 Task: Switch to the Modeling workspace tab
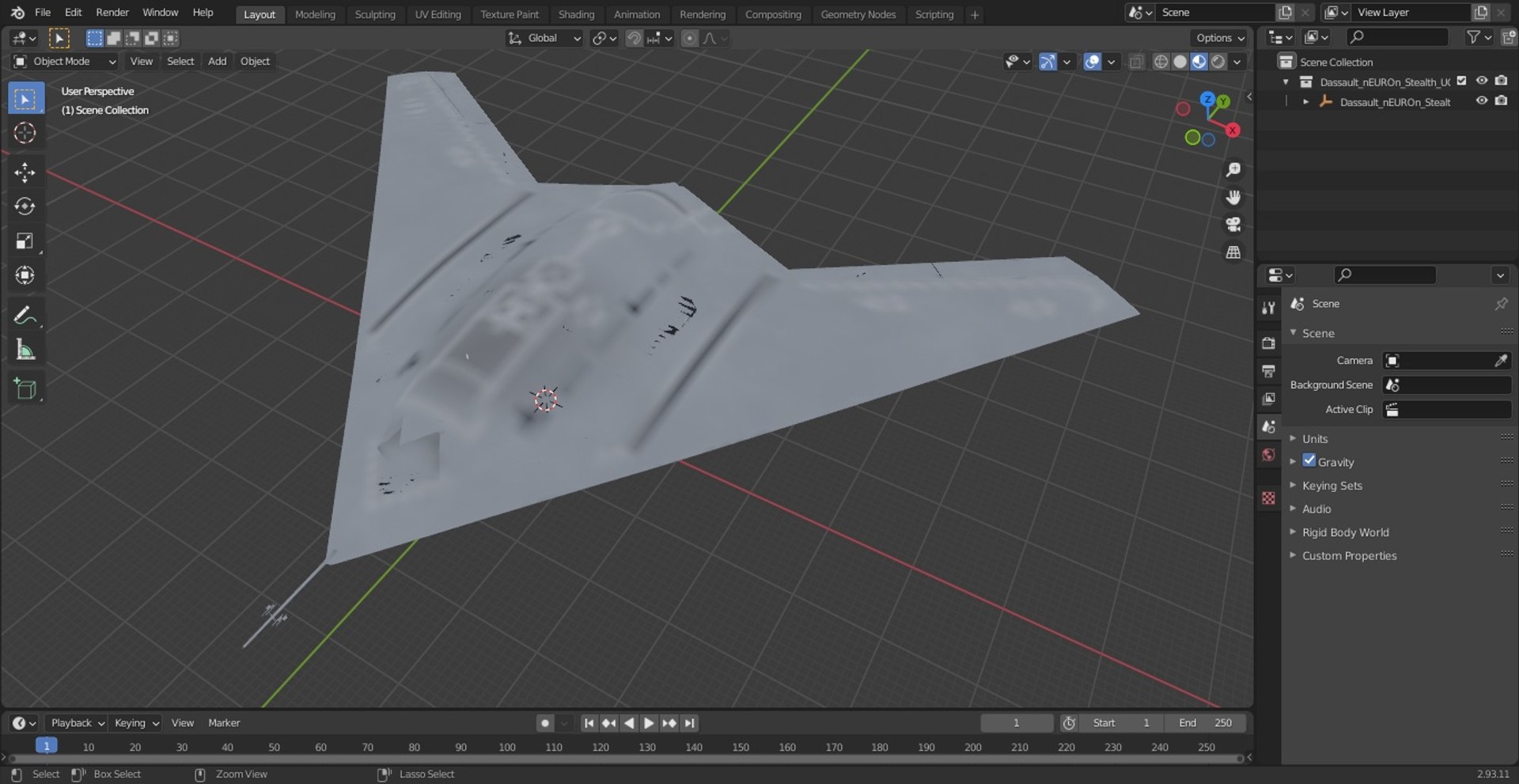click(315, 14)
